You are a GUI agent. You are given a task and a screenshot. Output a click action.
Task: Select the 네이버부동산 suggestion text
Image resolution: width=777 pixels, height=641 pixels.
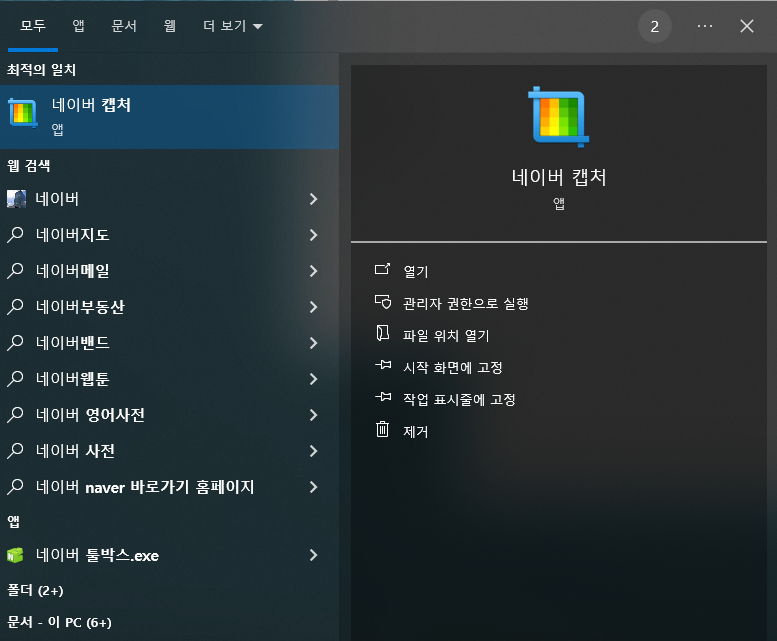click(80, 307)
